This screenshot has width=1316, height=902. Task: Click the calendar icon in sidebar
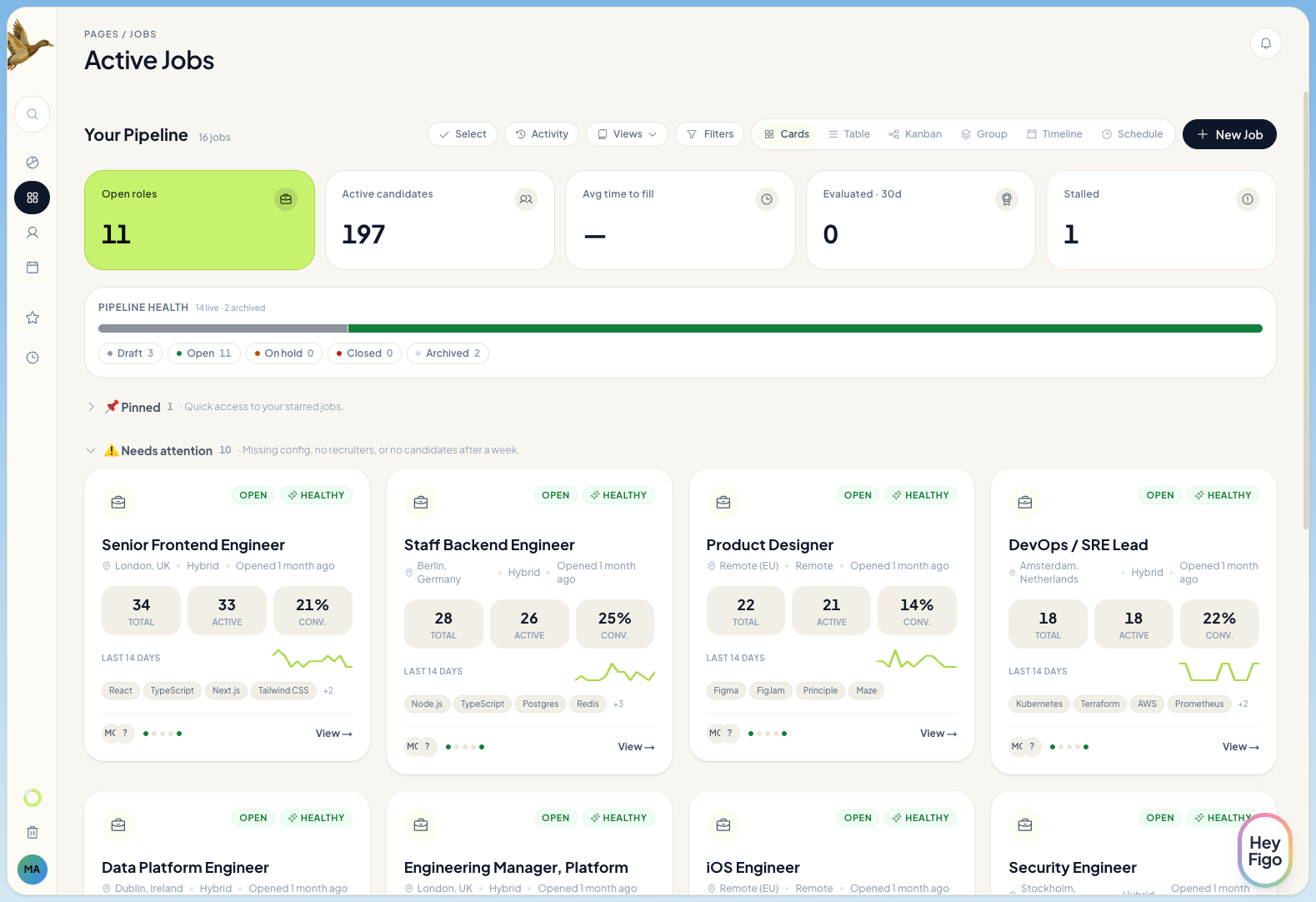(33, 268)
